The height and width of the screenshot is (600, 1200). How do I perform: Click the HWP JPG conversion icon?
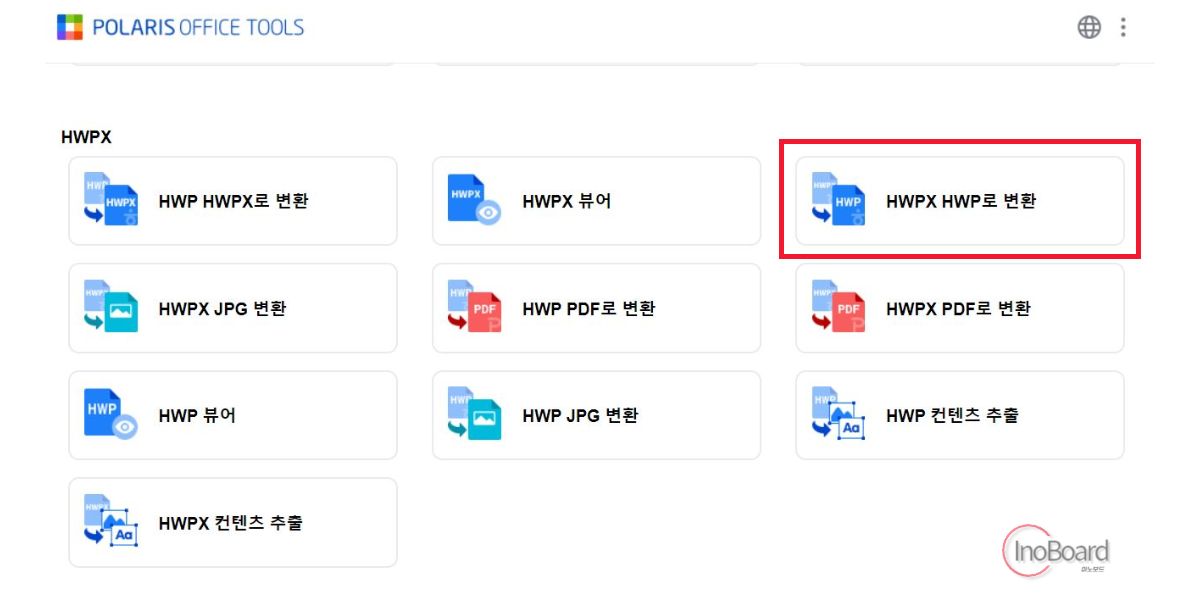474,414
